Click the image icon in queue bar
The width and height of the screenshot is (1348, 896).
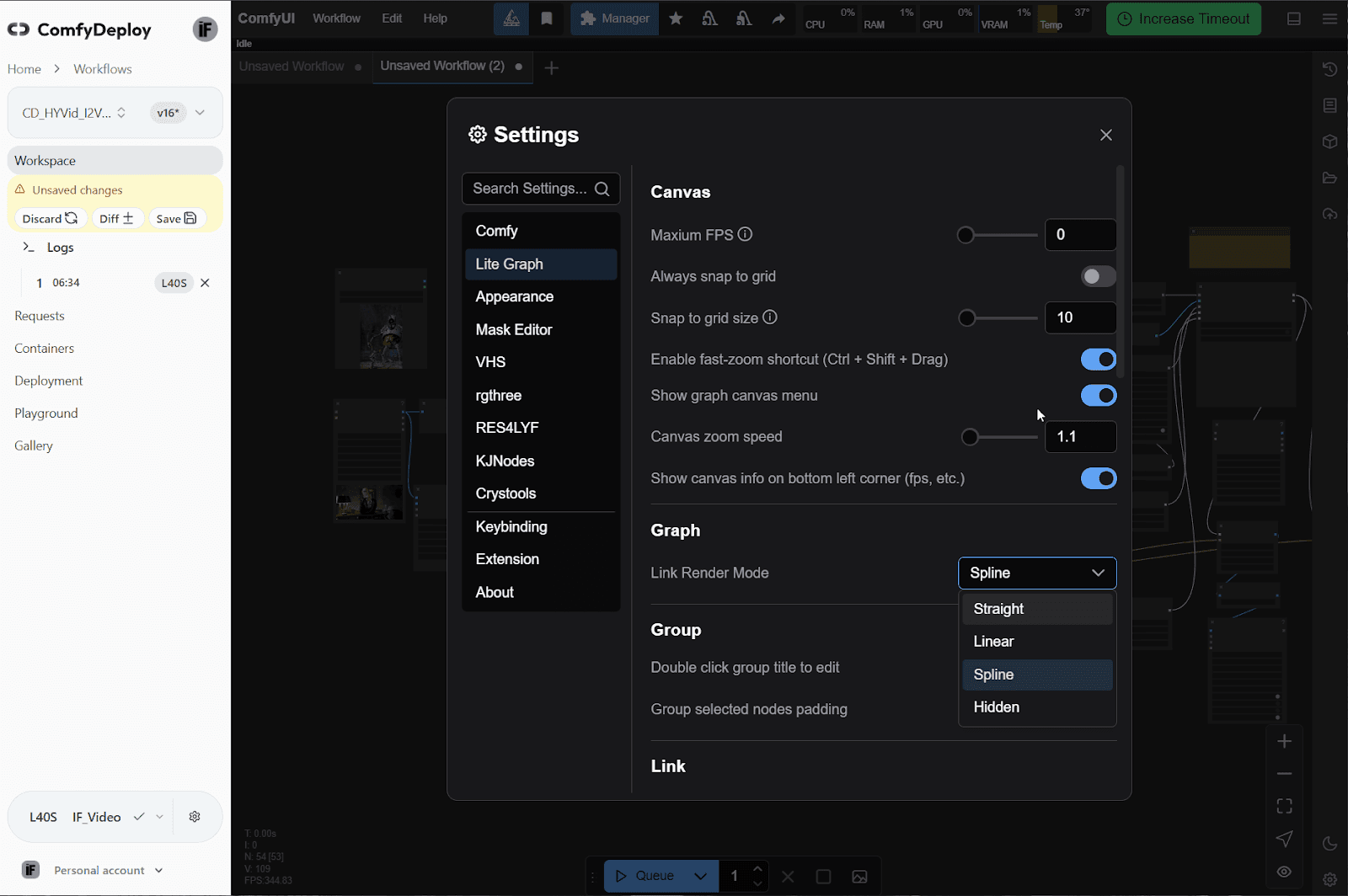click(859, 877)
